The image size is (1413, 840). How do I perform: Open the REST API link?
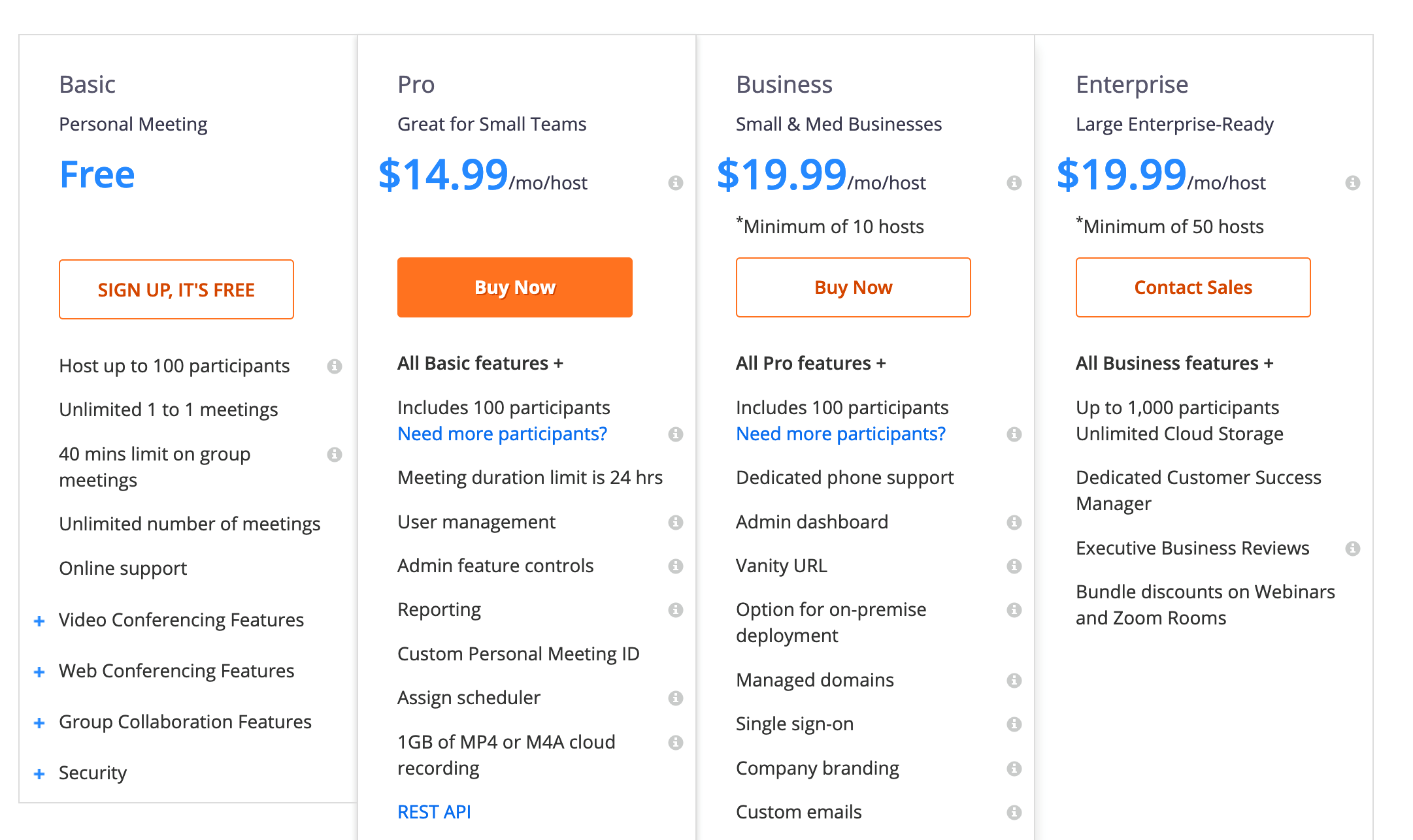tap(435, 812)
